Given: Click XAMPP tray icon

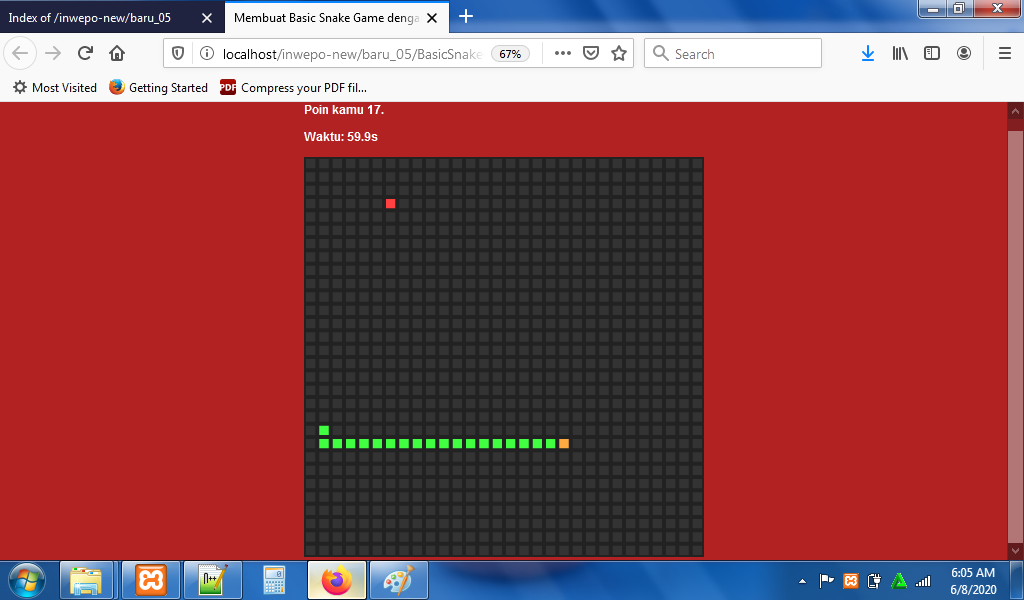Looking at the screenshot, I should pyautogui.click(x=850, y=580).
